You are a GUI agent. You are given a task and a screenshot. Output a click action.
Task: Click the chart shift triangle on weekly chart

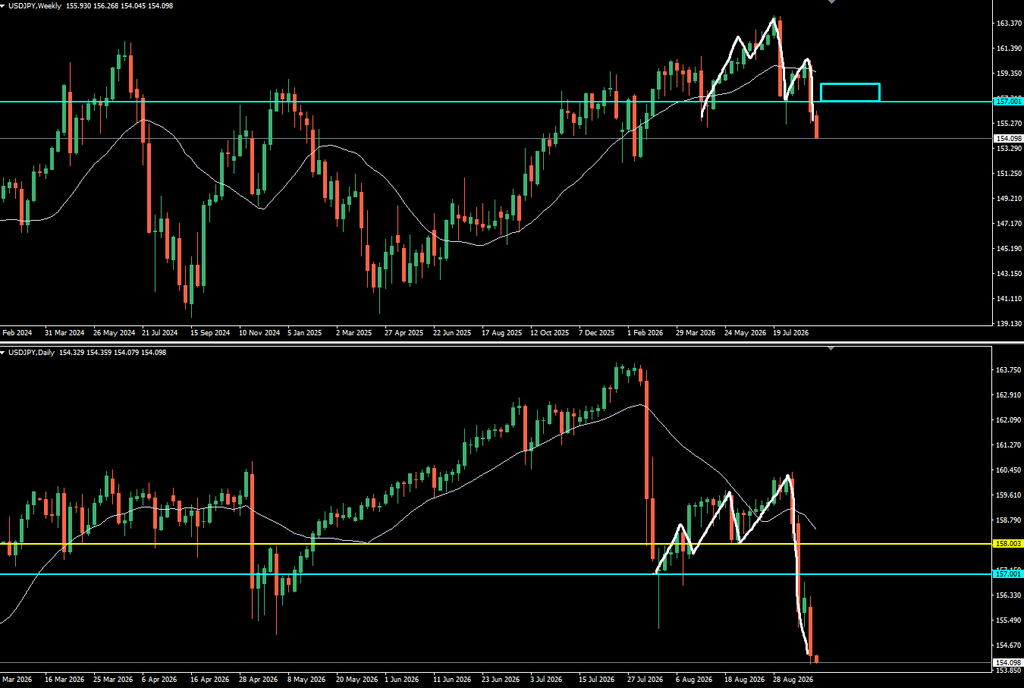click(831, 2)
